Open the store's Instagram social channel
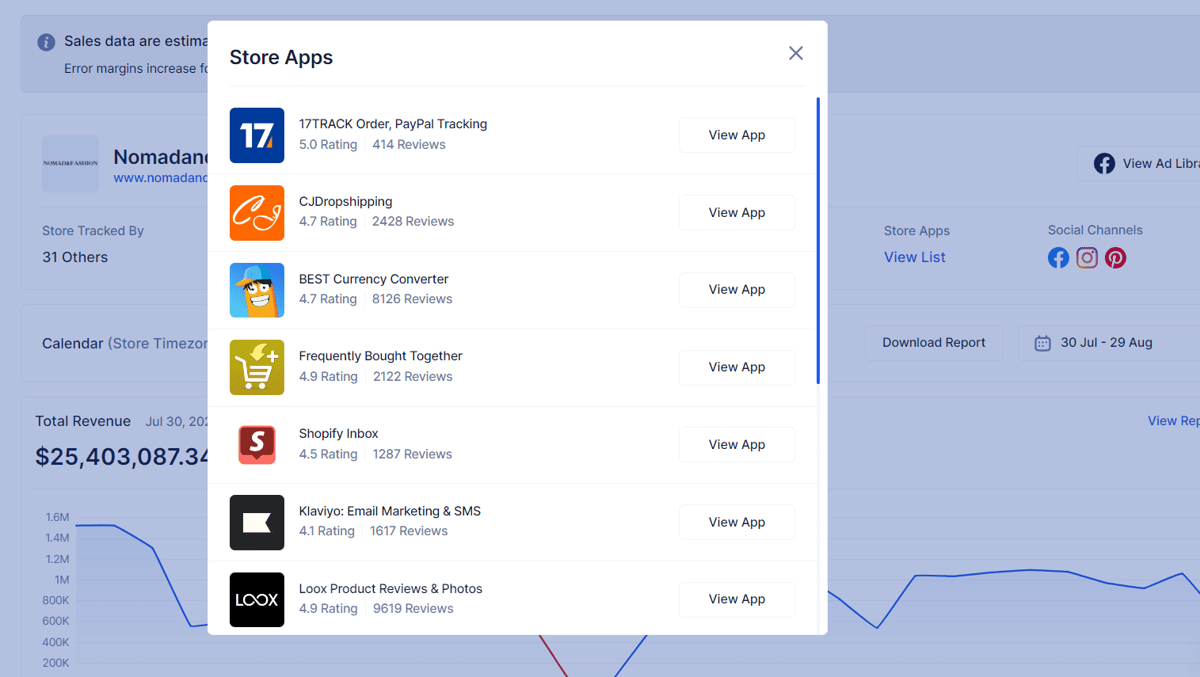Viewport: 1200px width, 677px height. click(x=1087, y=258)
